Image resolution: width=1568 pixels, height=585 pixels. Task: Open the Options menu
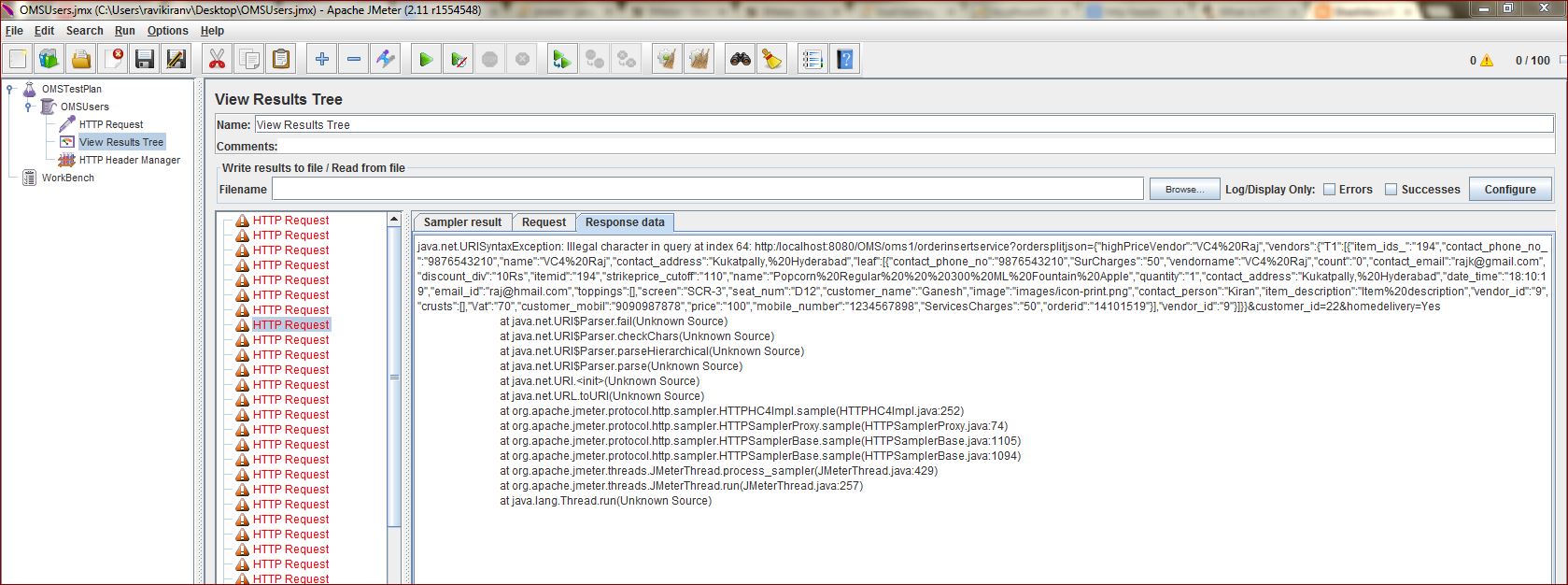point(167,31)
